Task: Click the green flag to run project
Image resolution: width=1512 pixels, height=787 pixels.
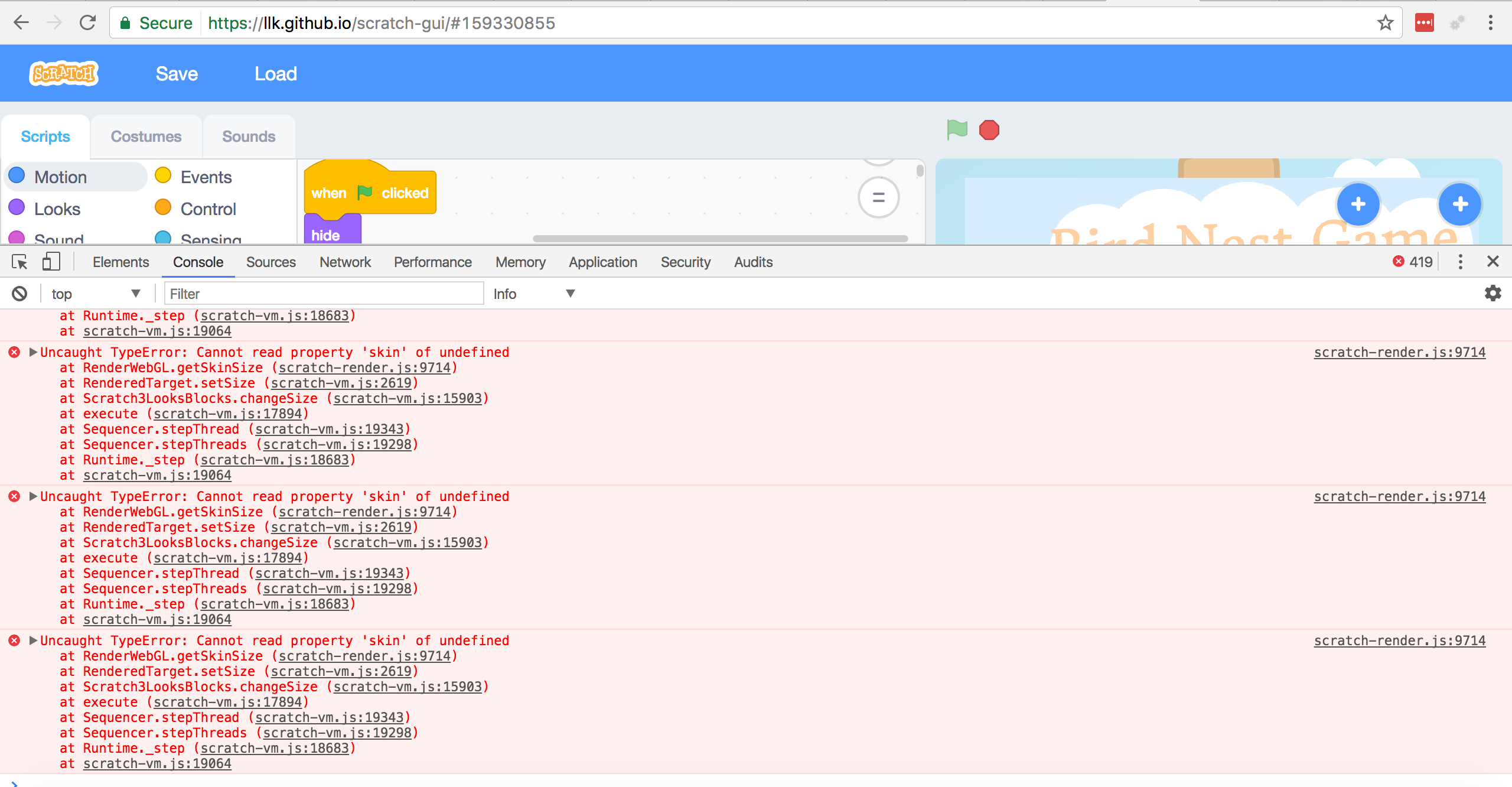Action: click(956, 129)
